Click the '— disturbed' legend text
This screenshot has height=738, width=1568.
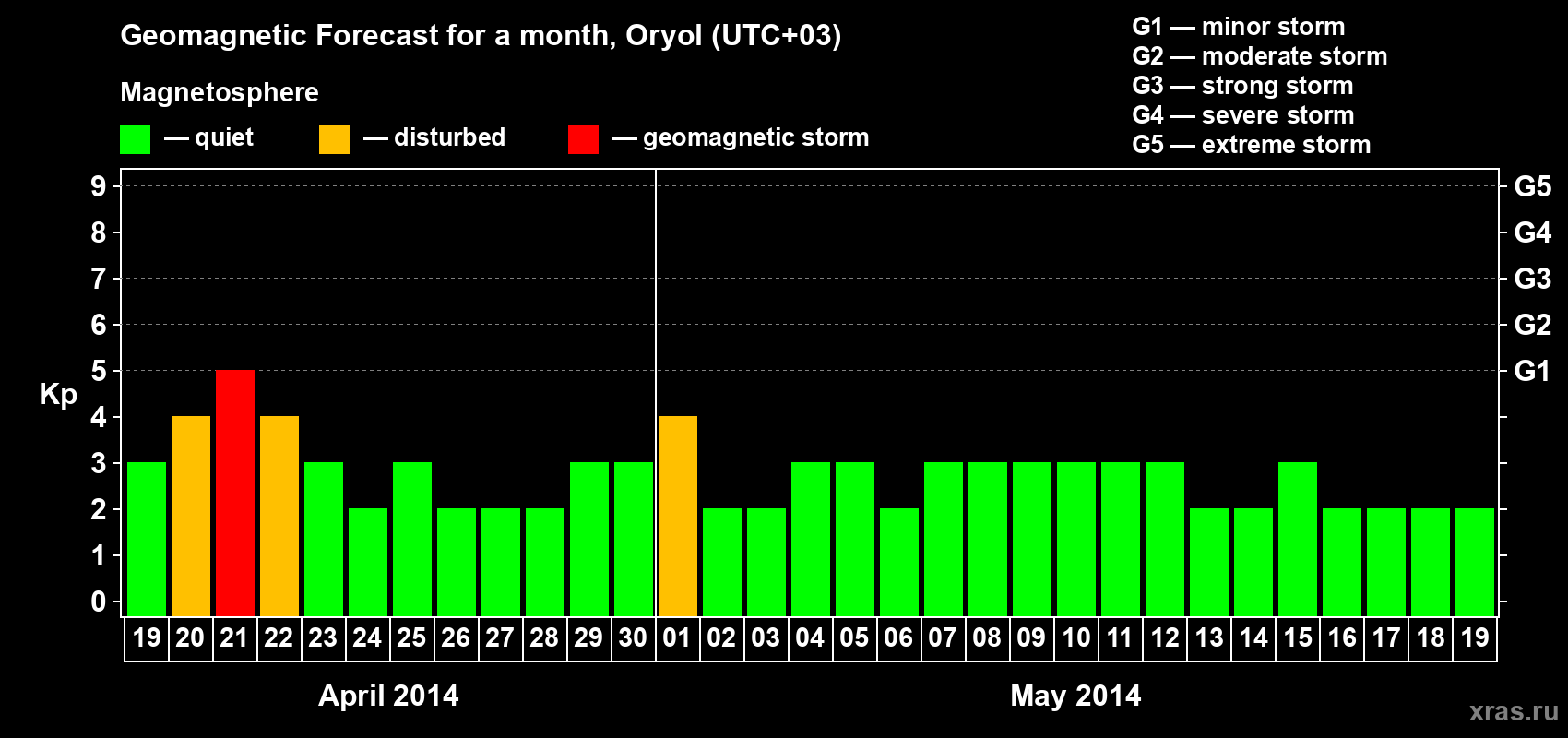coord(434,137)
